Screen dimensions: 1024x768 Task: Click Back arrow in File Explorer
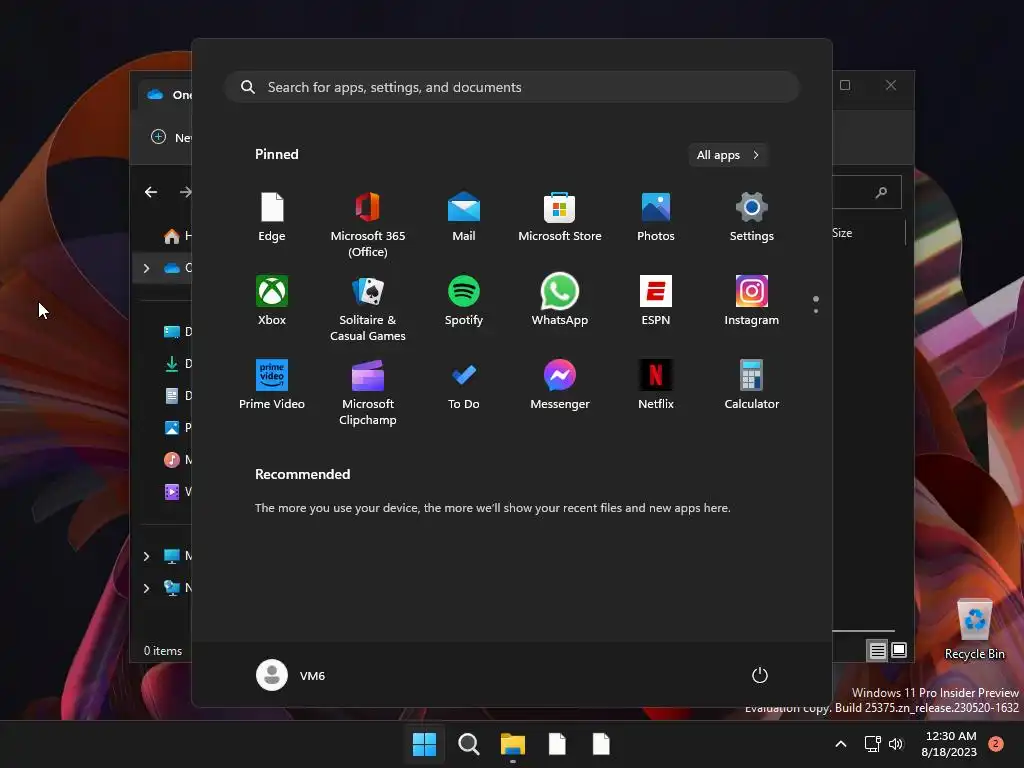(151, 192)
